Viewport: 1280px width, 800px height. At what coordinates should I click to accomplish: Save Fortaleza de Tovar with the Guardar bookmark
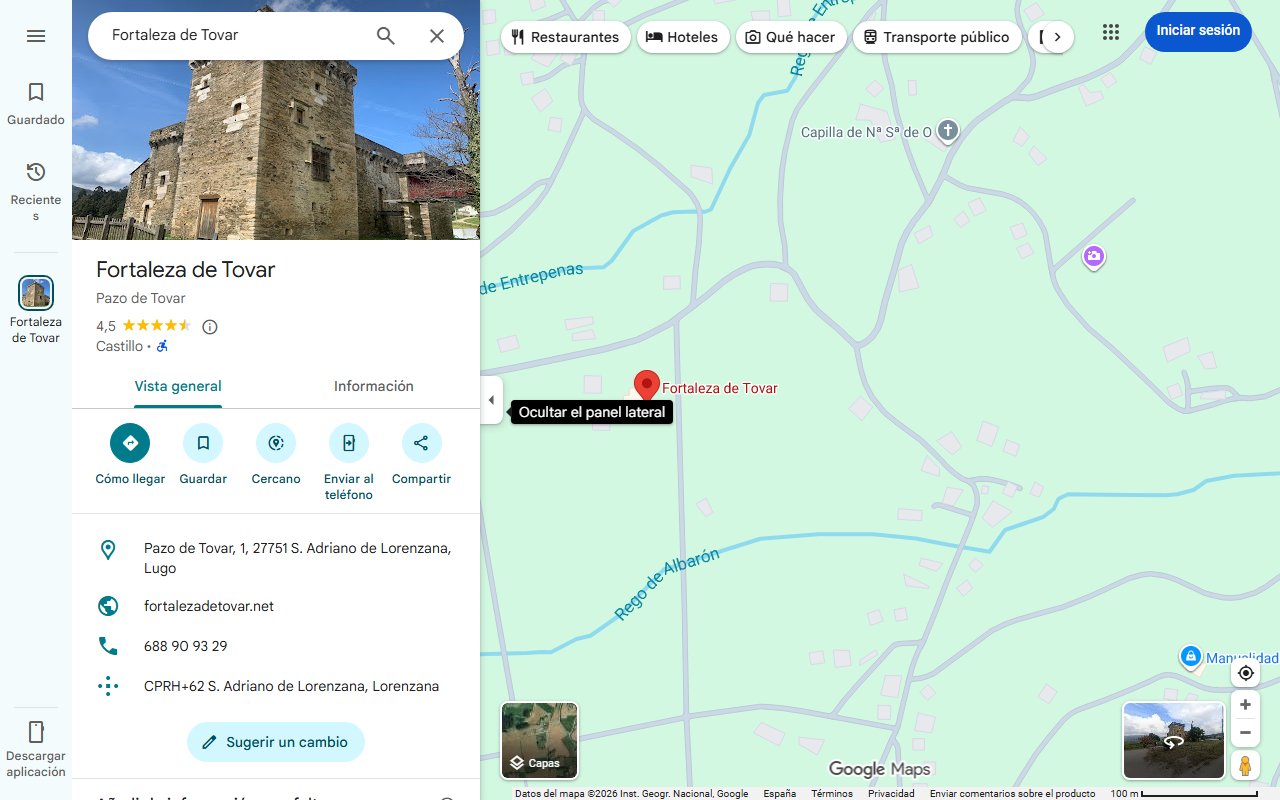pyautogui.click(x=203, y=442)
